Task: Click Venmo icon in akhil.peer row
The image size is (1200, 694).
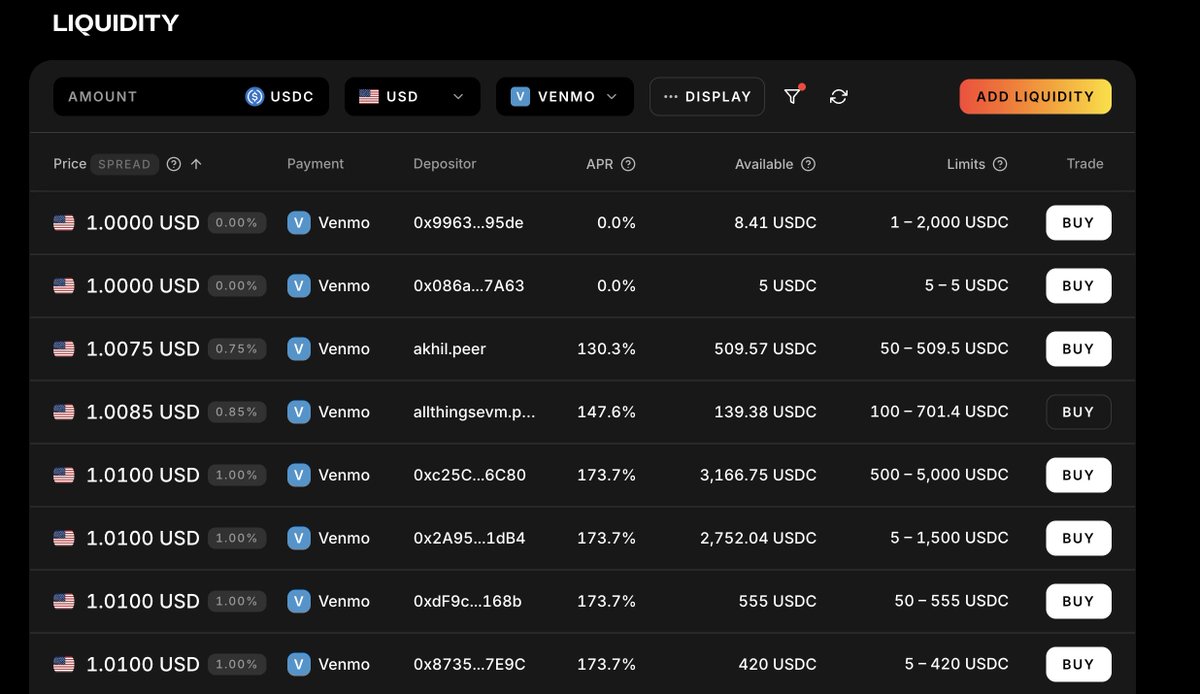Action: [298, 348]
